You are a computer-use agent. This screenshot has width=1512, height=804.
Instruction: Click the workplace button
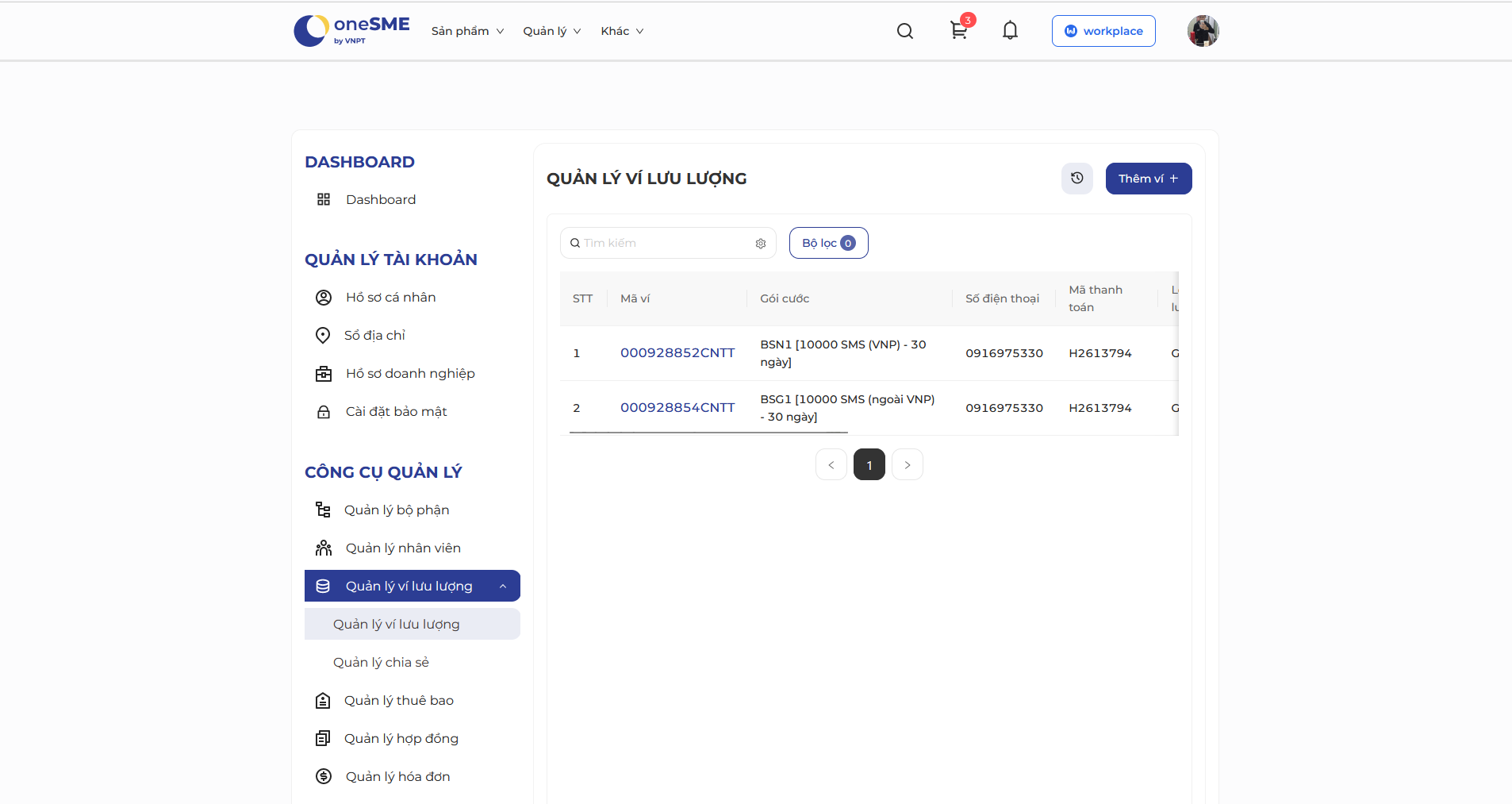click(x=1103, y=31)
